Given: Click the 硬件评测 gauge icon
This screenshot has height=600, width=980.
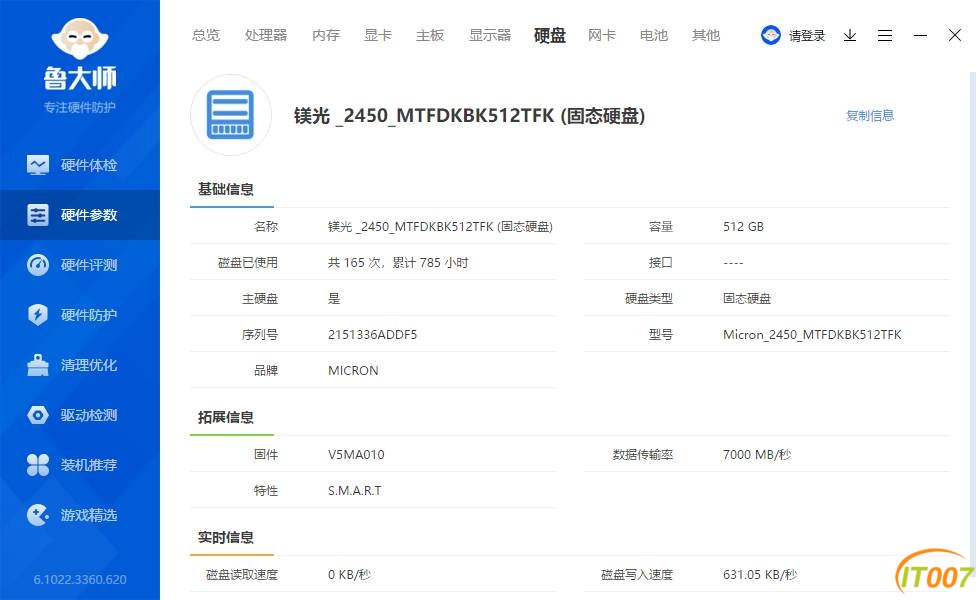Looking at the screenshot, I should [38, 265].
